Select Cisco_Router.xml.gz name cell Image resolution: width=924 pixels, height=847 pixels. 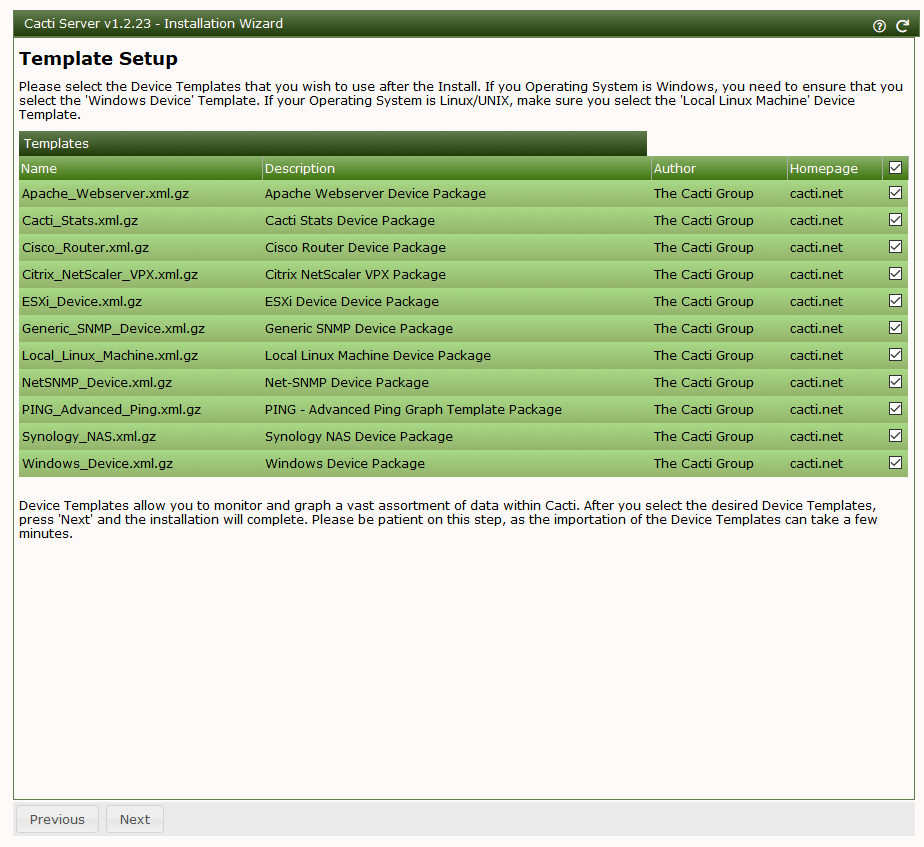pos(85,248)
